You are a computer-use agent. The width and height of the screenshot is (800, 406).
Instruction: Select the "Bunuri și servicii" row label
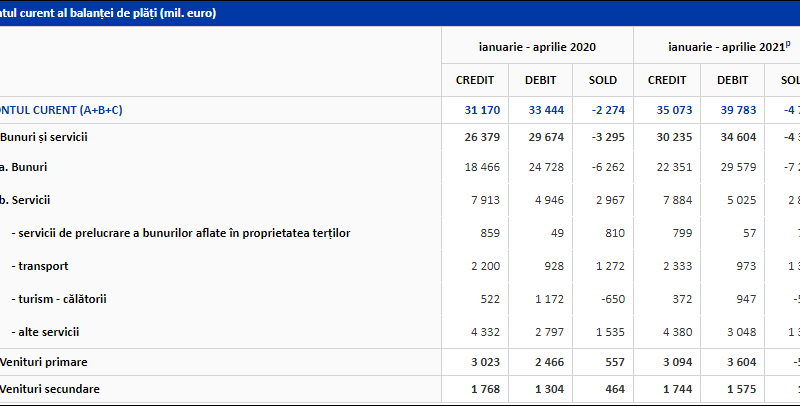click(x=50, y=137)
